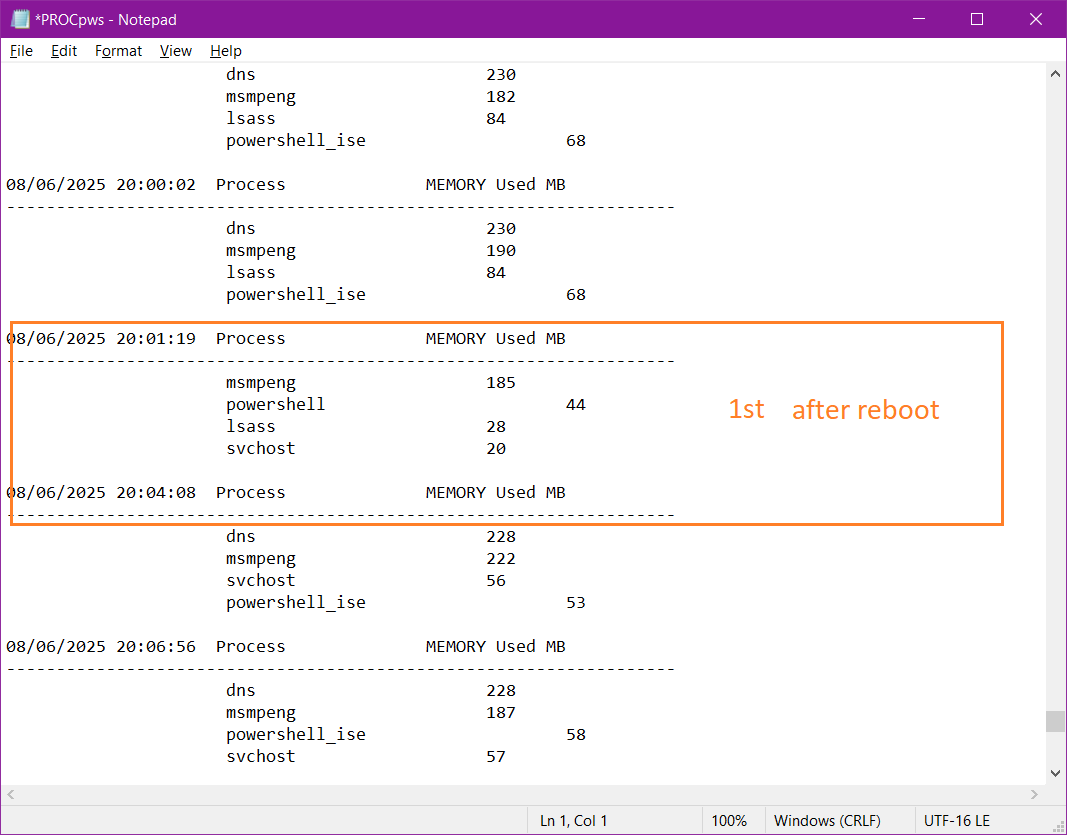This screenshot has width=1067, height=835.
Task: Maximize the Notepad window
Action: click(x=977, y=19)
